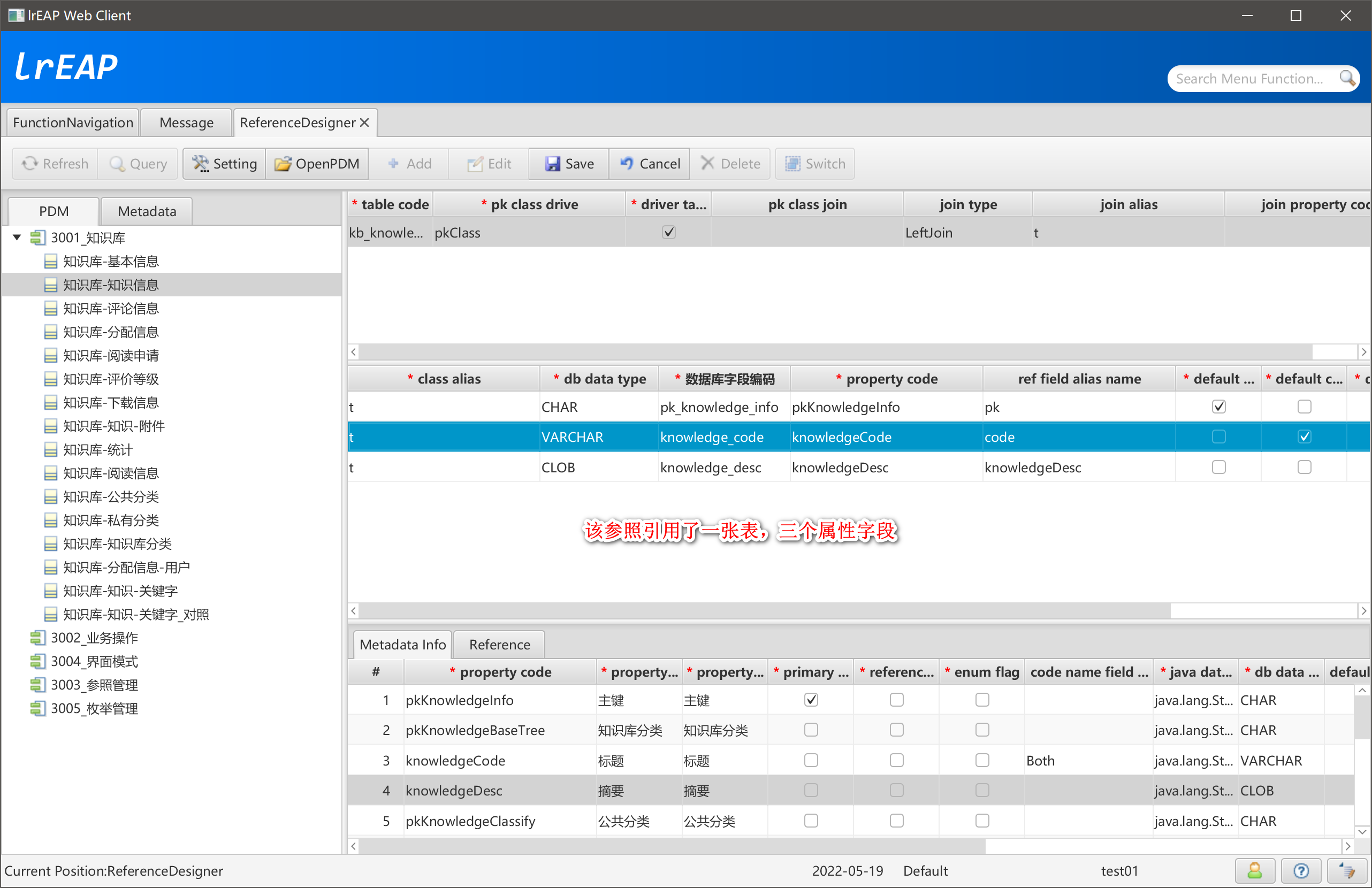Click table icon beside 知识库-基本信息
This screenshot has width=1372, height=888.
pyautogui.click(x=51, y=261)
